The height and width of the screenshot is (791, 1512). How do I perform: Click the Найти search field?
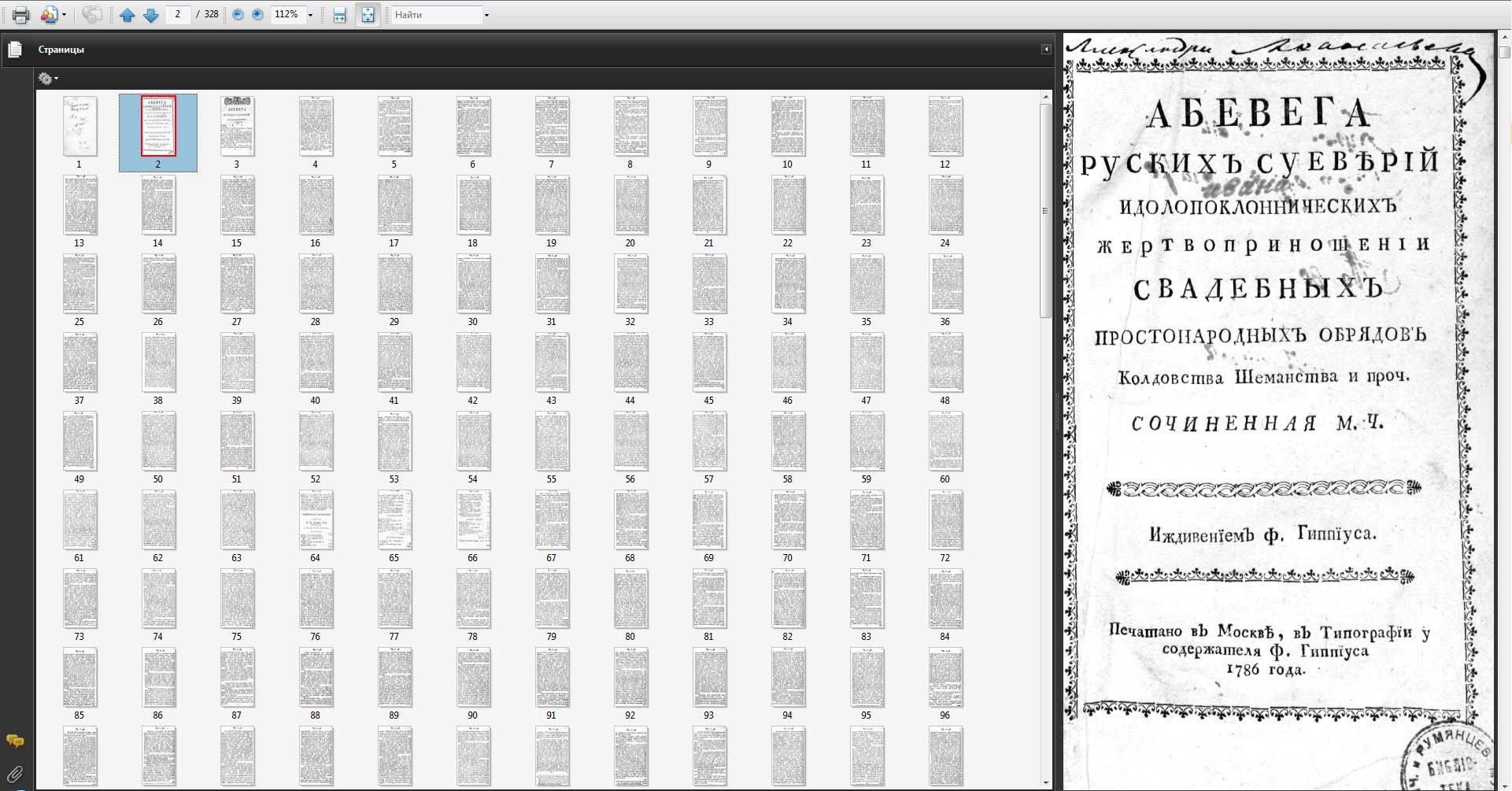(437, 14)
